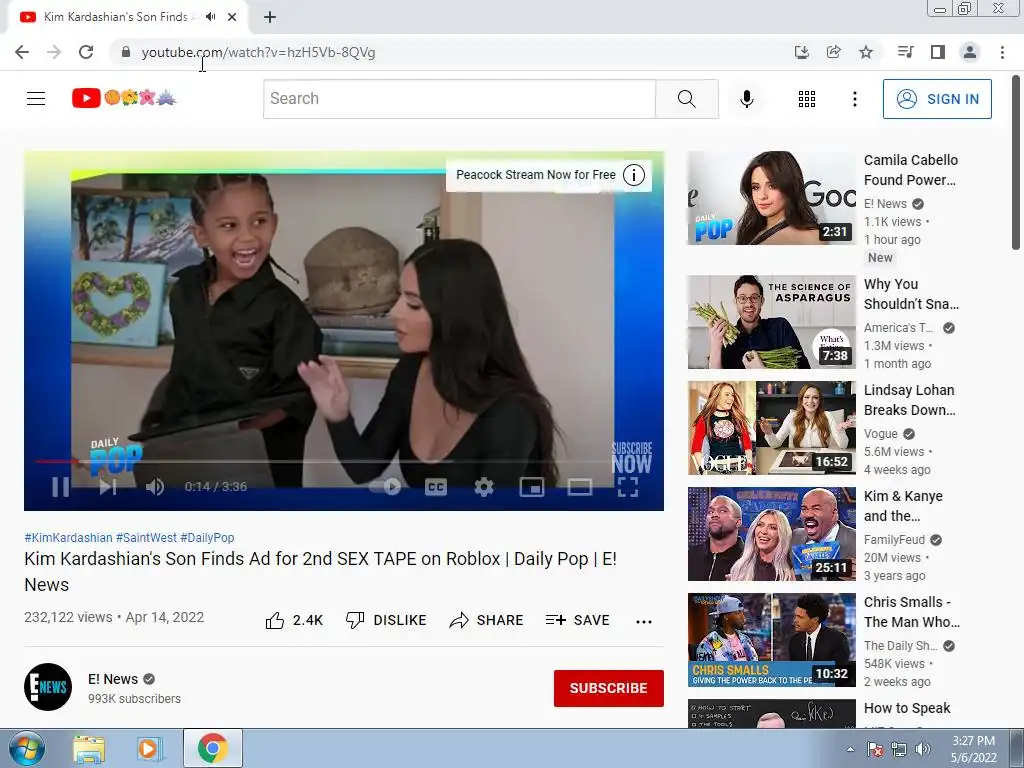
Task: Click Chrome icon in taskbar
Action: tap(212, 748)
